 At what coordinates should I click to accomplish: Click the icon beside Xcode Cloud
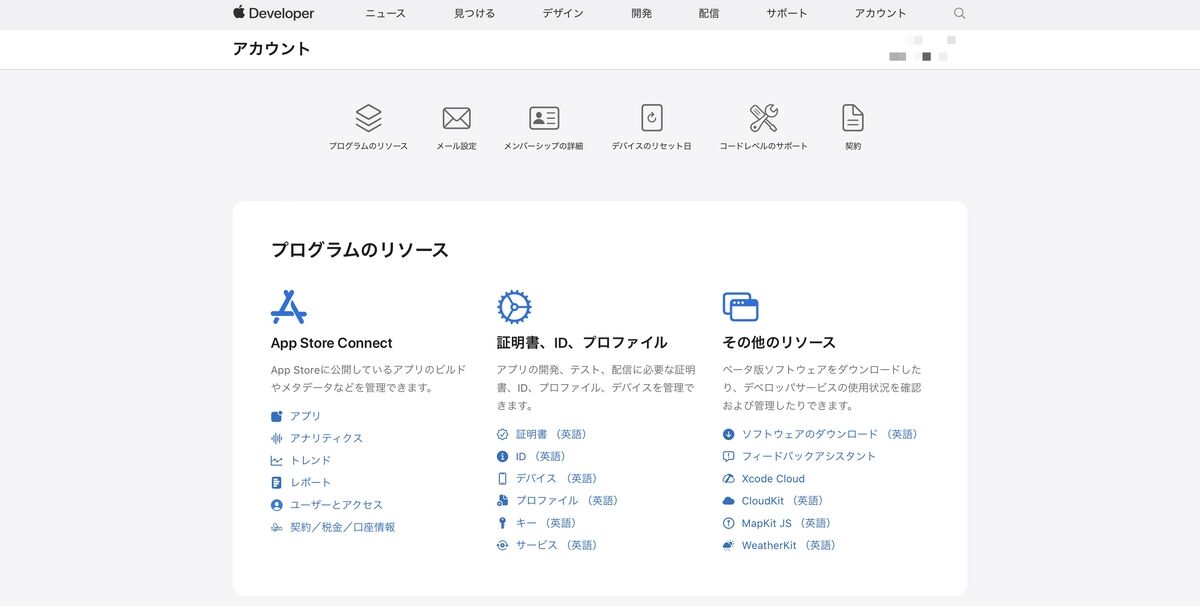(729, 478)
